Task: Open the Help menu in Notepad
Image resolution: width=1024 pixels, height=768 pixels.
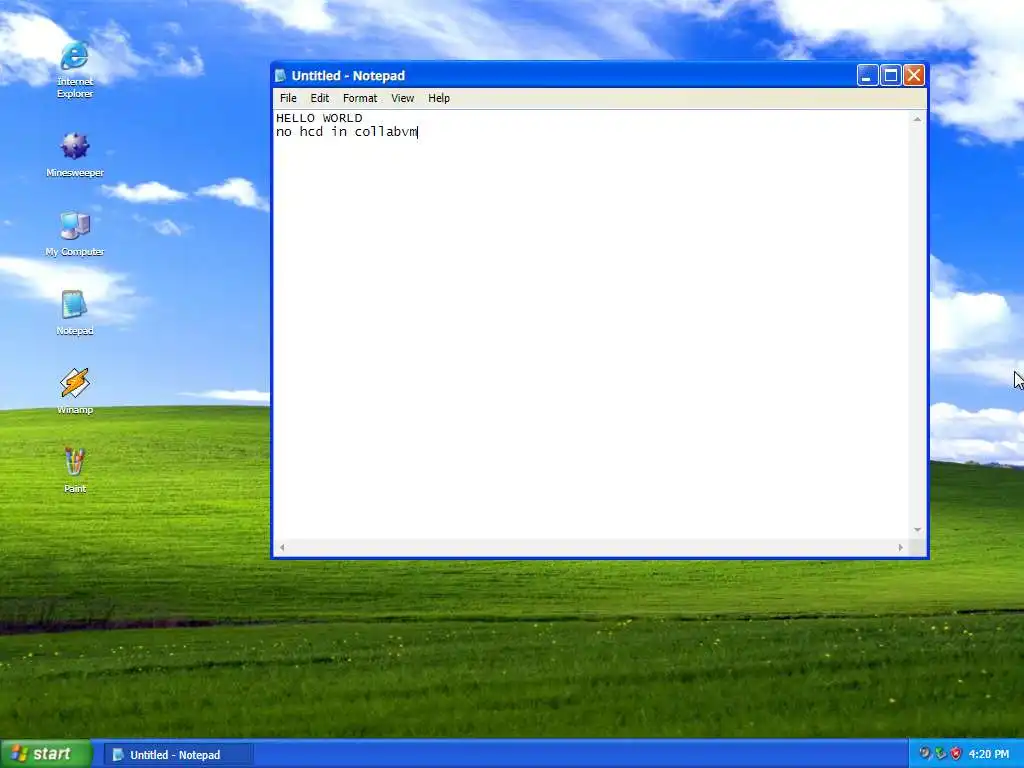Action: pos(439,98)
